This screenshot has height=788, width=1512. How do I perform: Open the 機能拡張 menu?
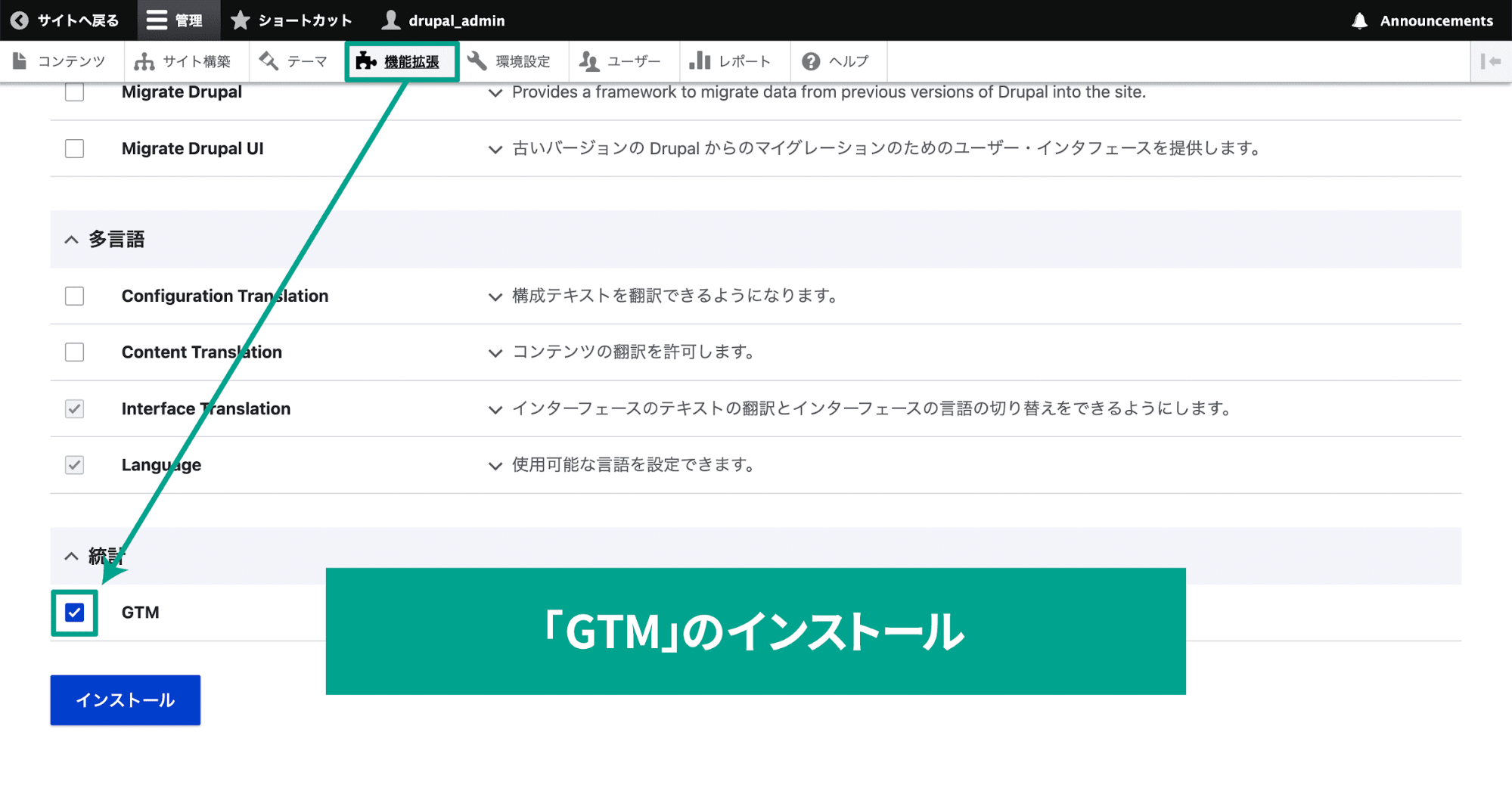[402, 61]
